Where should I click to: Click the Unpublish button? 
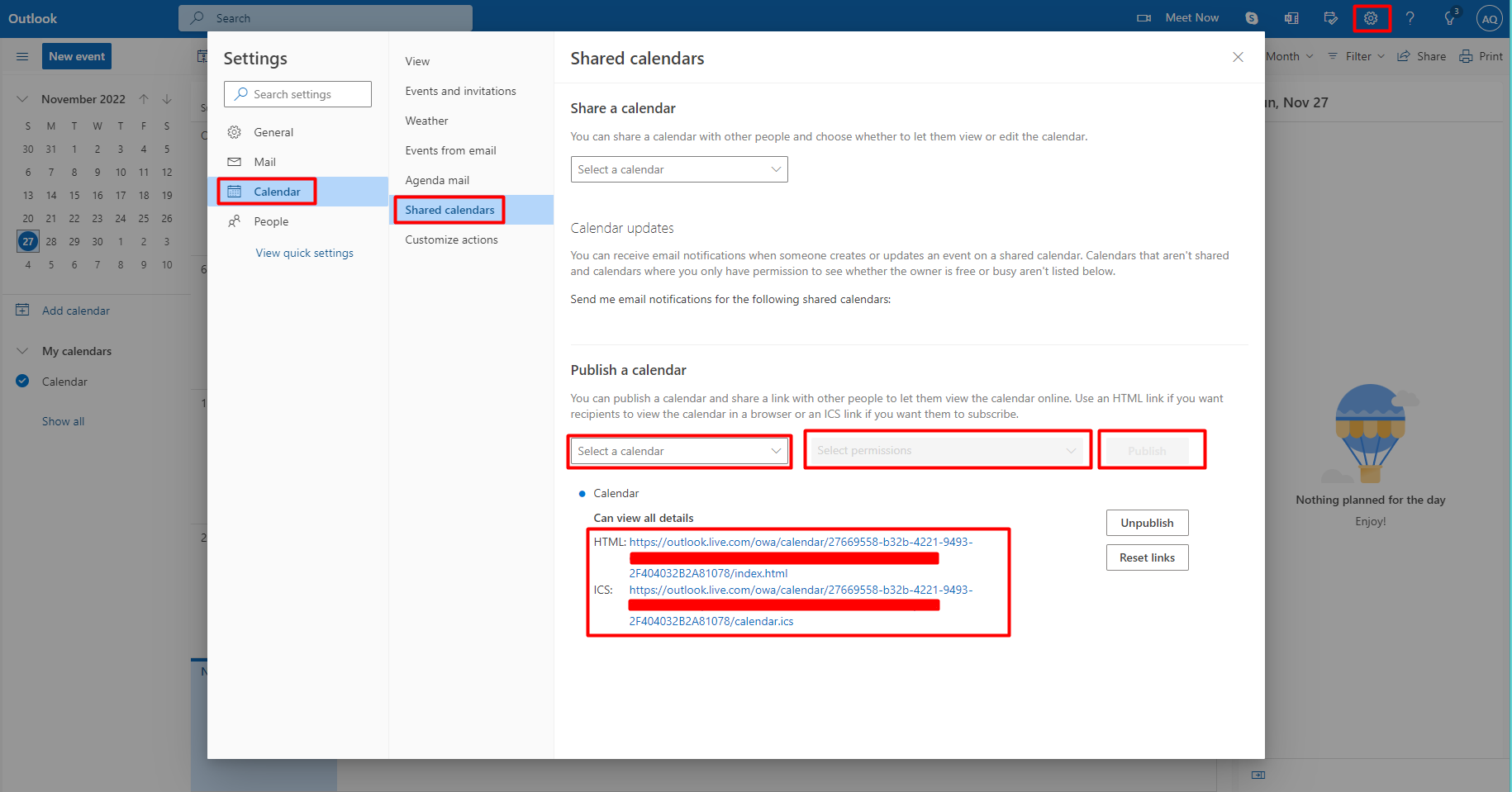point(1147,522)
